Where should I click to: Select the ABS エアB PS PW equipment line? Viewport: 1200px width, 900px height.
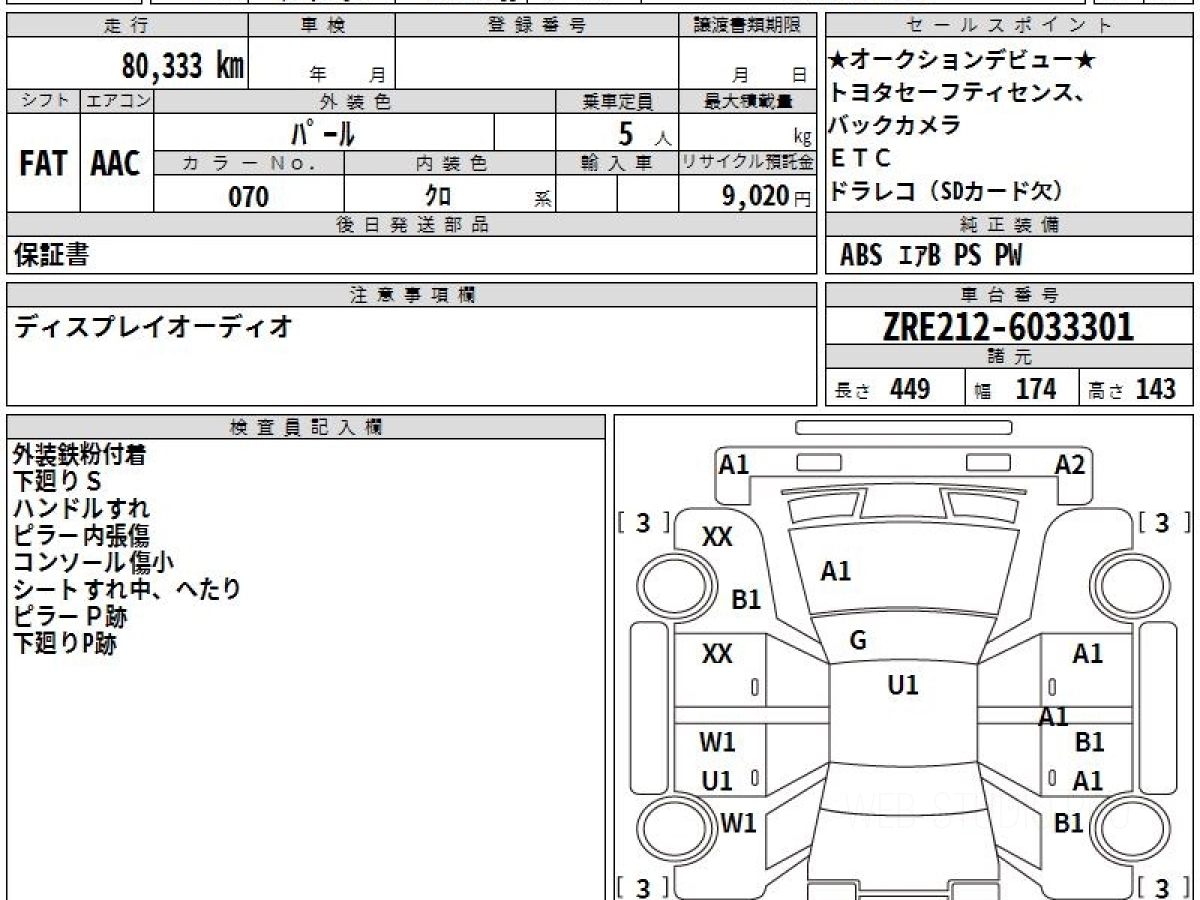[x=931, y=257]
